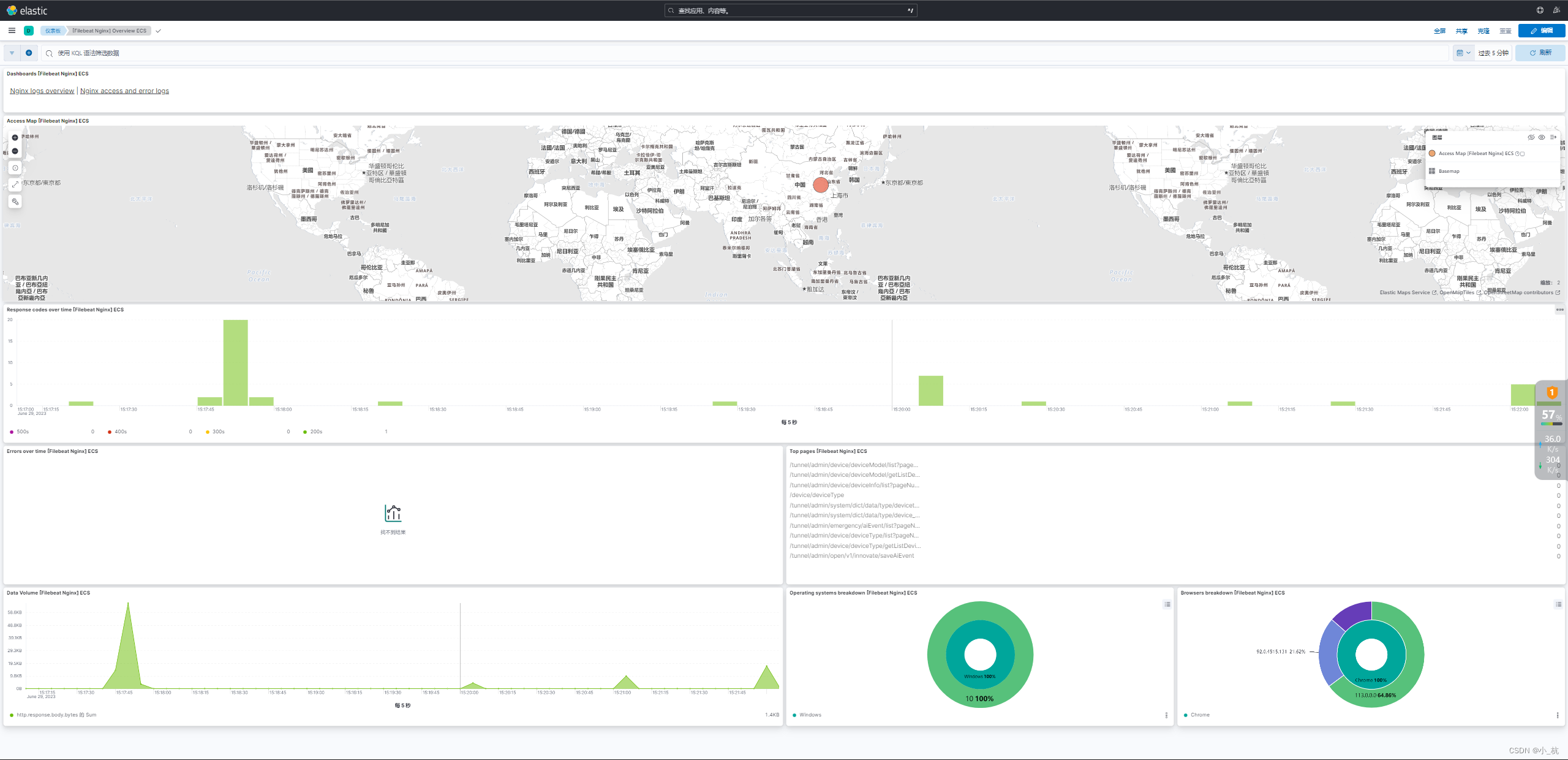Click the blue 编辑 edit button
Image resolution: width=1568 pixels, height=760 pixels.
pos(1542,31)
